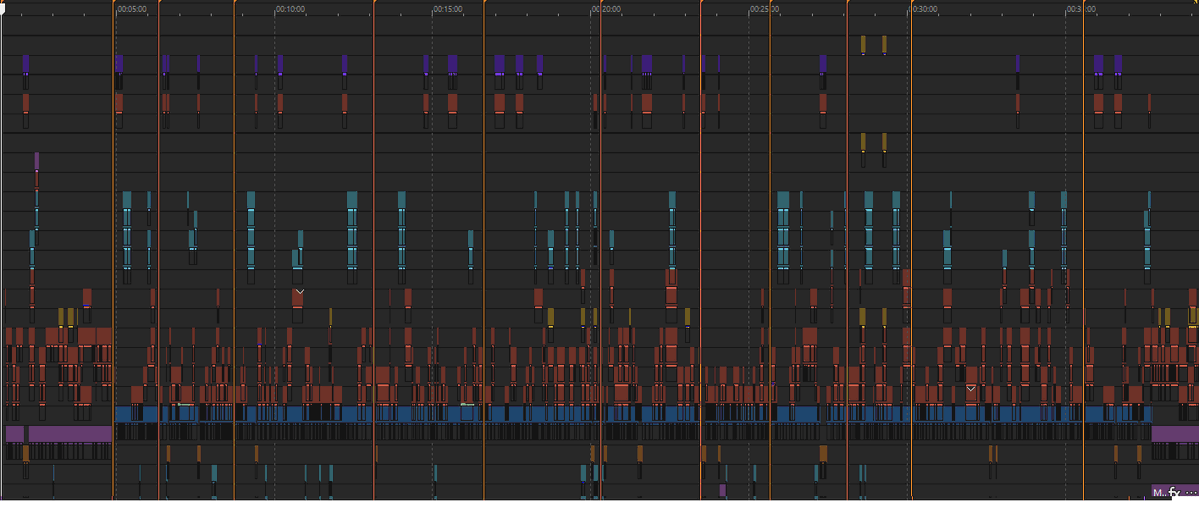Select left gold clip in the topmost track
1199x508 pixels.
(x=863, y=43)
